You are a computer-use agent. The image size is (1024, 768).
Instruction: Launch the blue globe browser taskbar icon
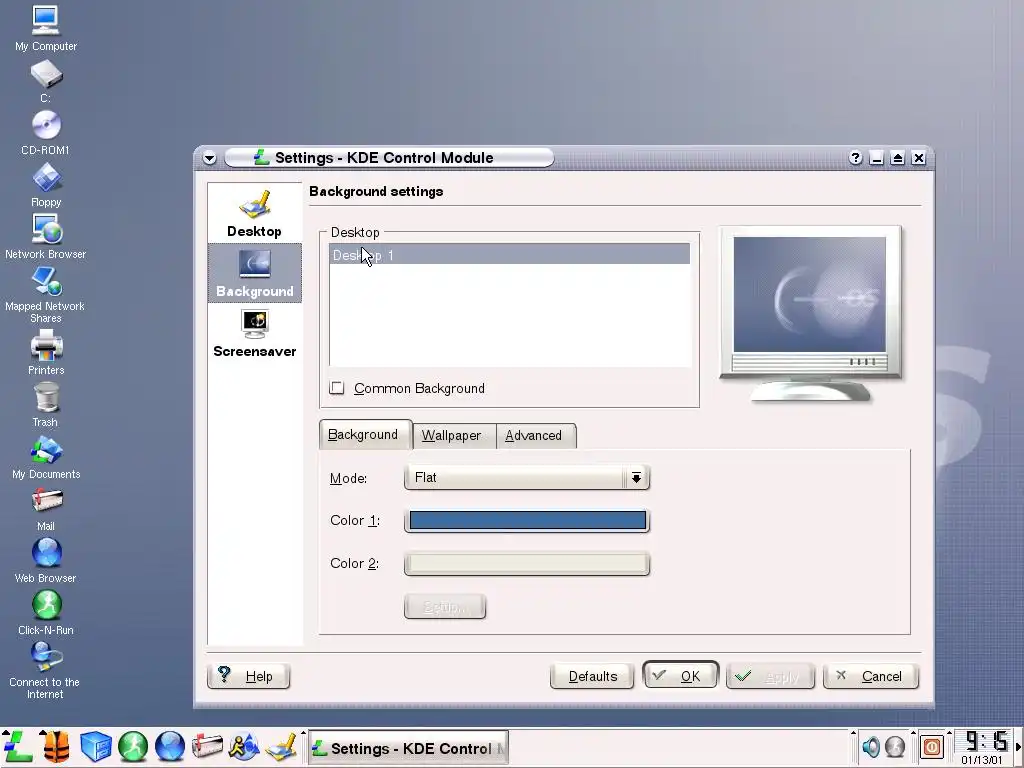coord(170,746)
